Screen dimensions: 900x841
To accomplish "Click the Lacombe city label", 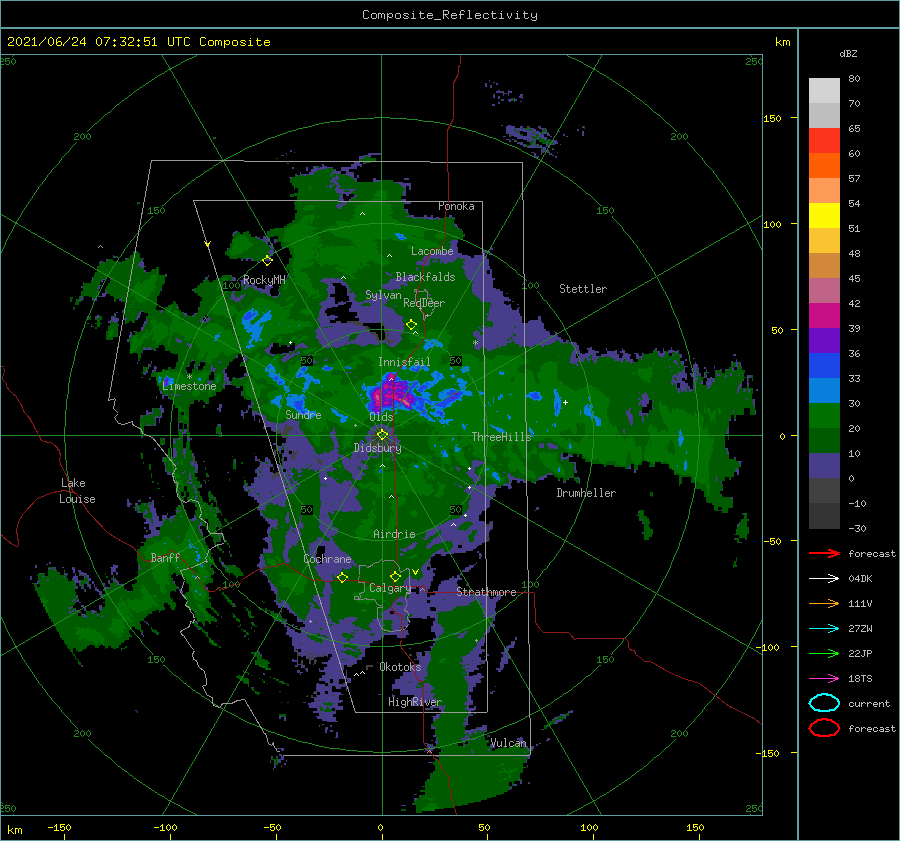I will 432,251.
